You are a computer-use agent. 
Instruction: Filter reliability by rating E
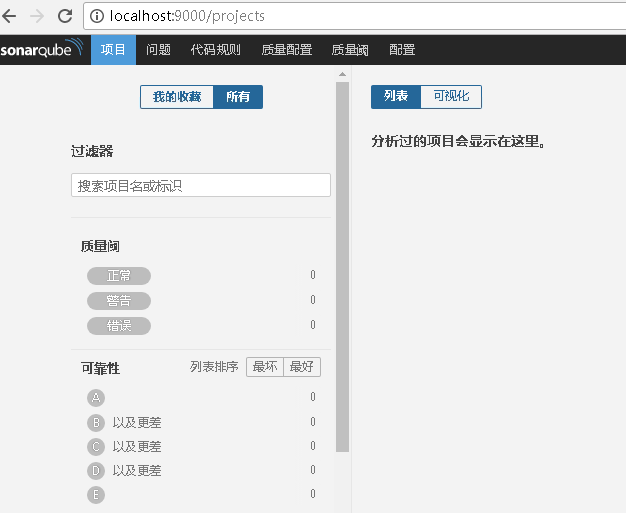click(96, 495)
